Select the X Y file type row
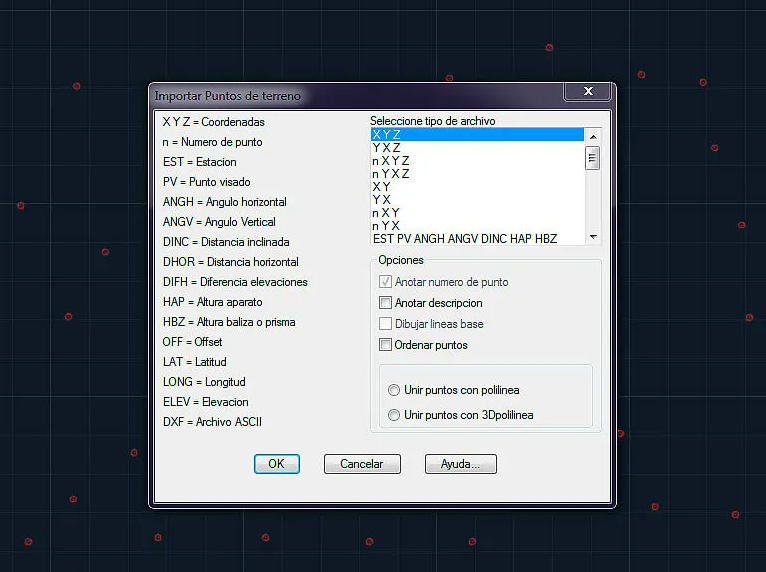766x572 pixels. click(477, 187)
